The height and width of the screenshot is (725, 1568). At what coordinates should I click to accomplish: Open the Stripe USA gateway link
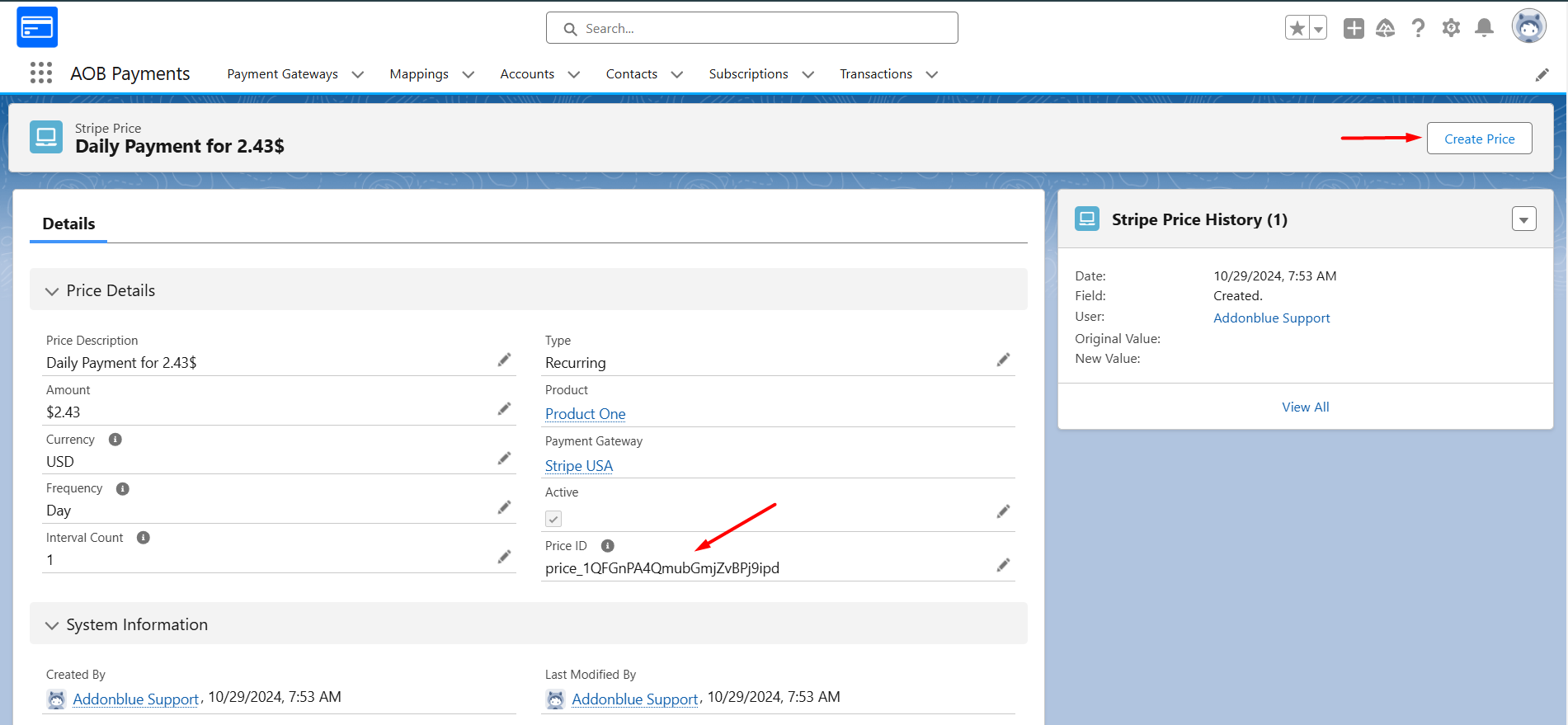[579, 466]
